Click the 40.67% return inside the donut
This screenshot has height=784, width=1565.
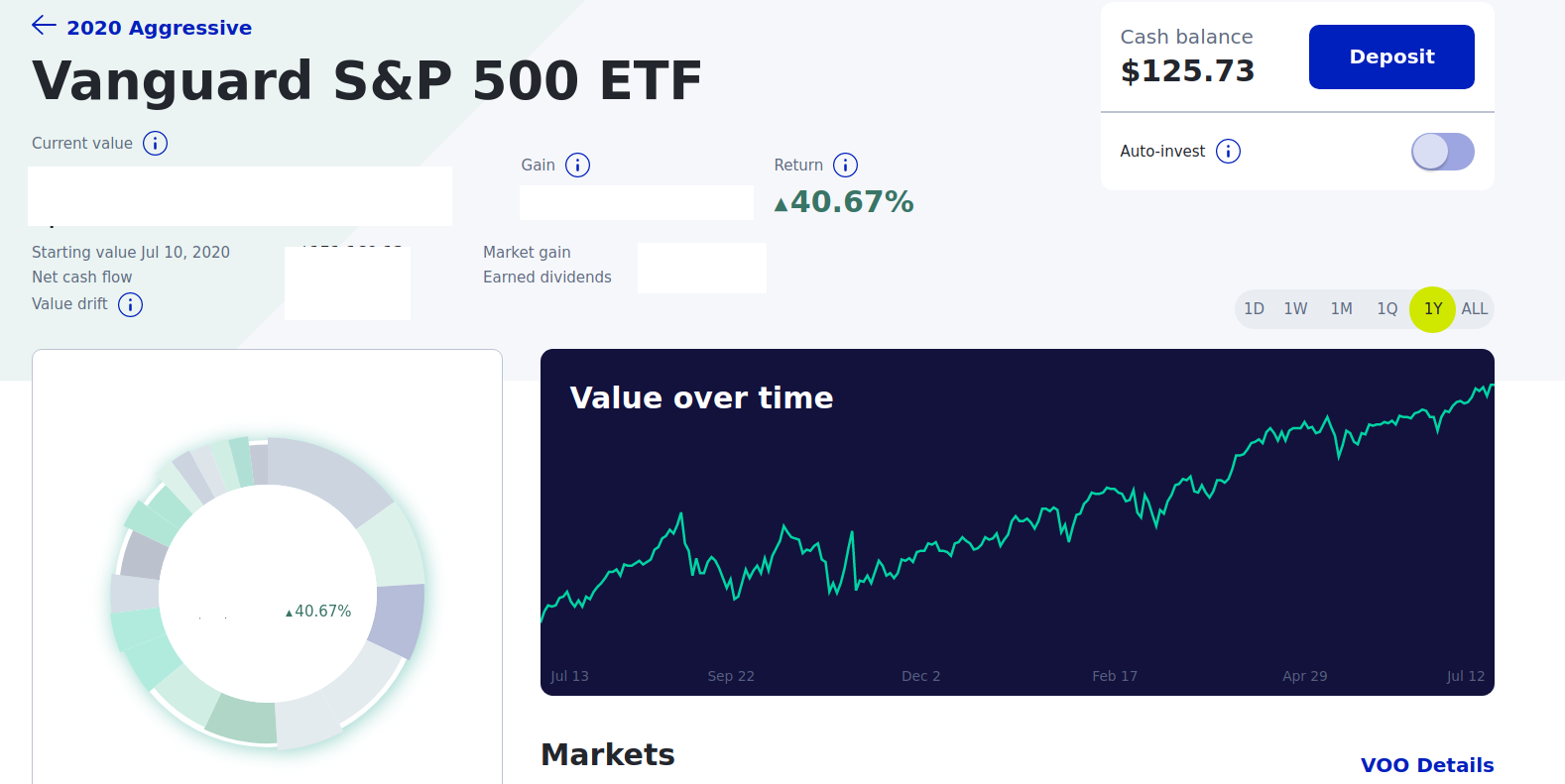click(x=322, y=612)
